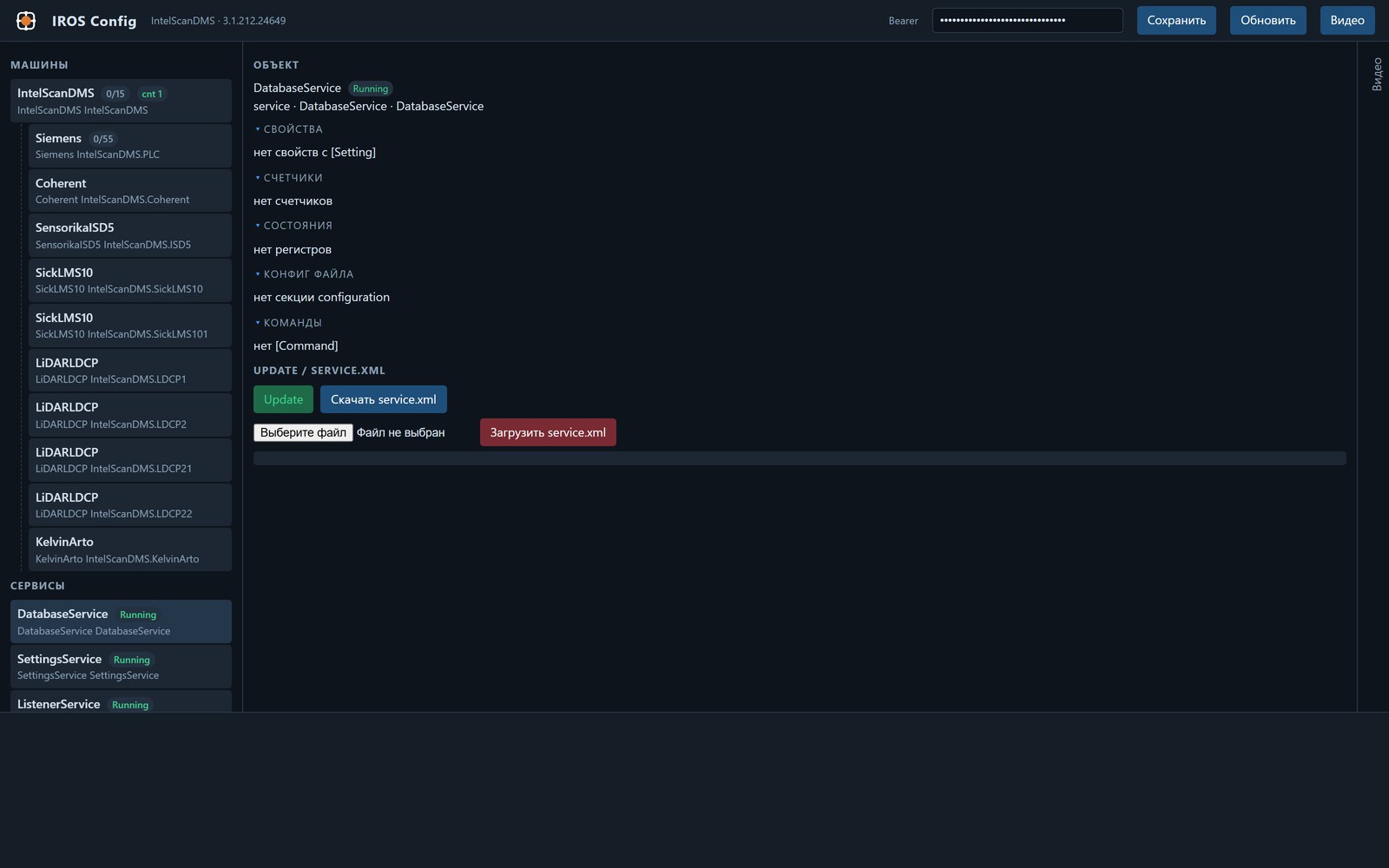Focus the Bearer token input field

pos(1027,21)
